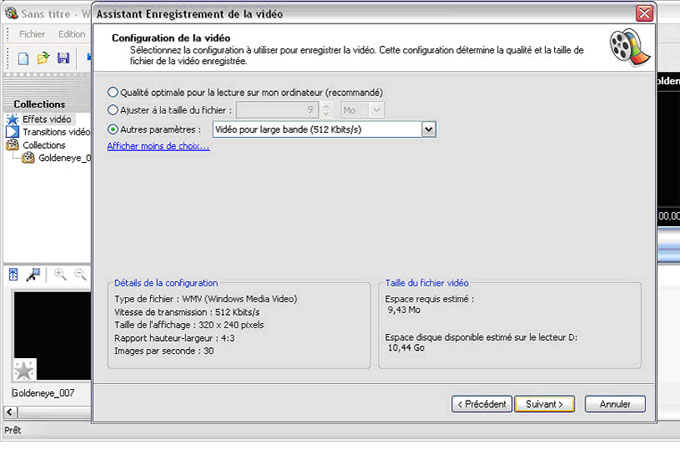
Task: Click the Open project folder icon
Action: pos(43,58)
